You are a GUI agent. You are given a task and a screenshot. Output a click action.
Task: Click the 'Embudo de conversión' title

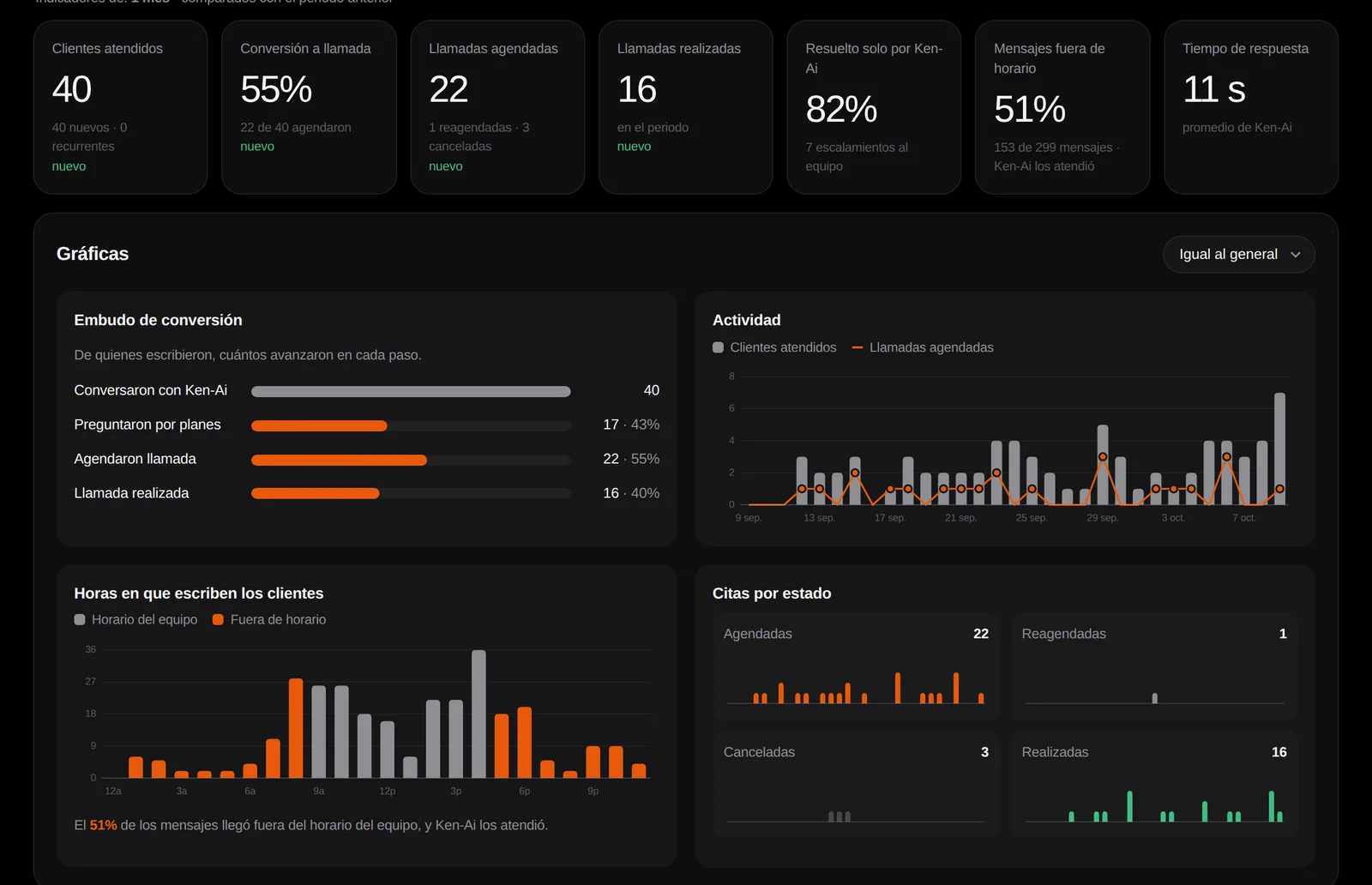[158, 320]
